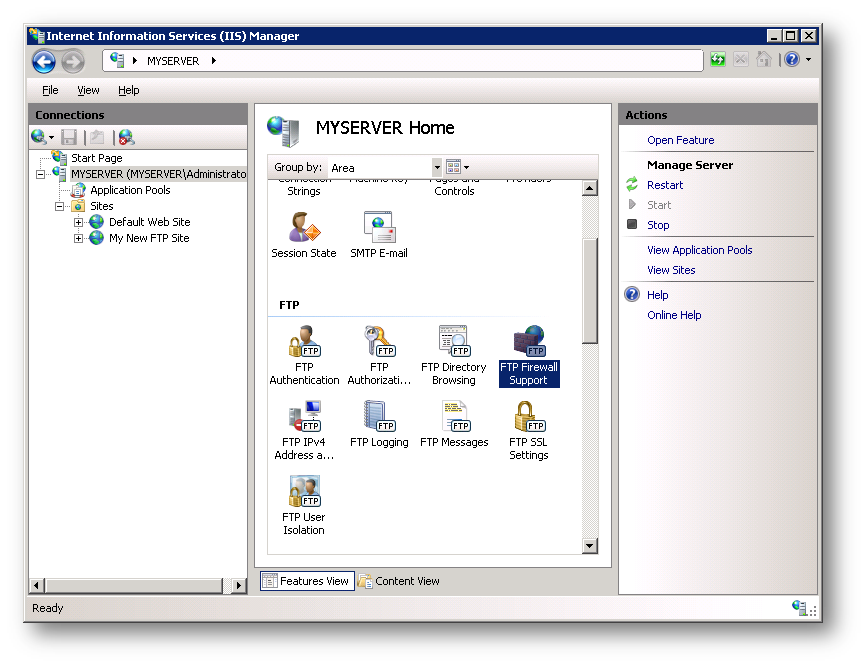Screen dimensions: 866x666
Task: Open the FTP User Isolation icon
Action: (304, 505)
